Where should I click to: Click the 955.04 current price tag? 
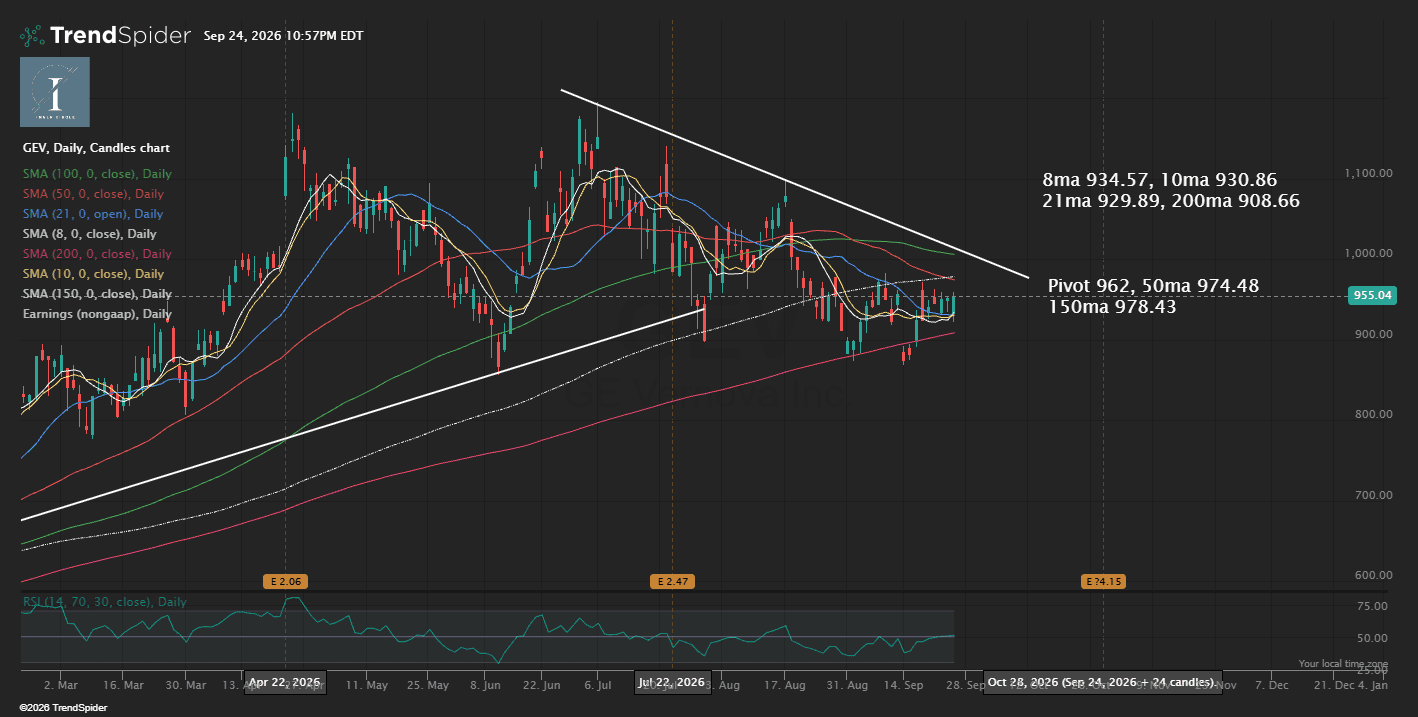point(1372,295)
